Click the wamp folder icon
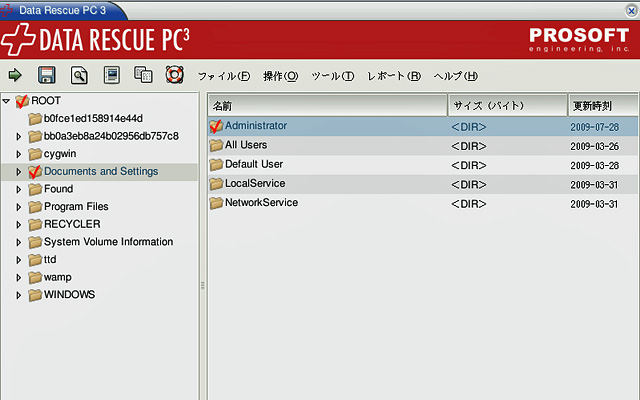Image resolution: width=640 pixels, height=400 pixels. (x=35, y=278)
